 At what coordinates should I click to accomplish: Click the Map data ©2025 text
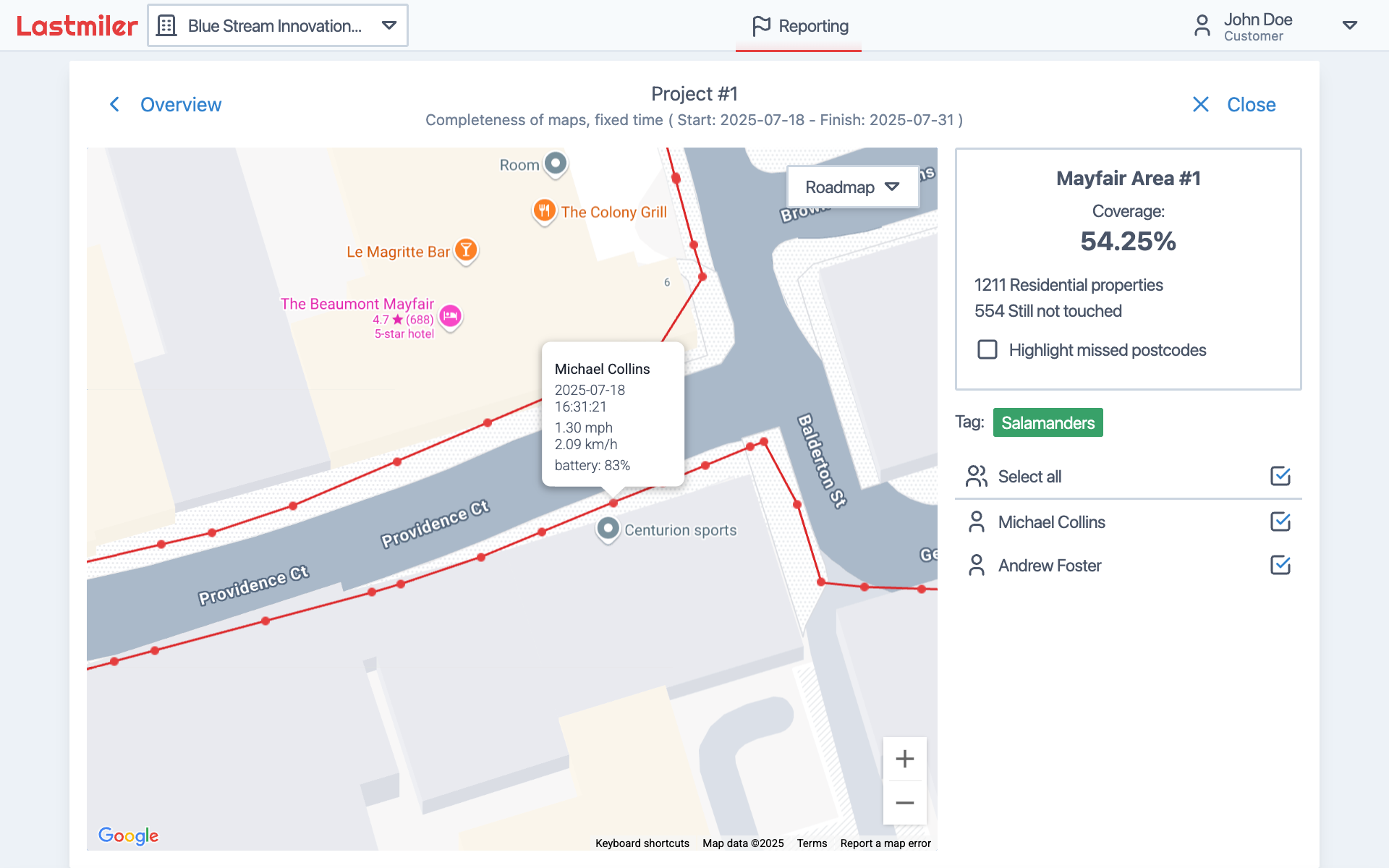tap(743, 843)
